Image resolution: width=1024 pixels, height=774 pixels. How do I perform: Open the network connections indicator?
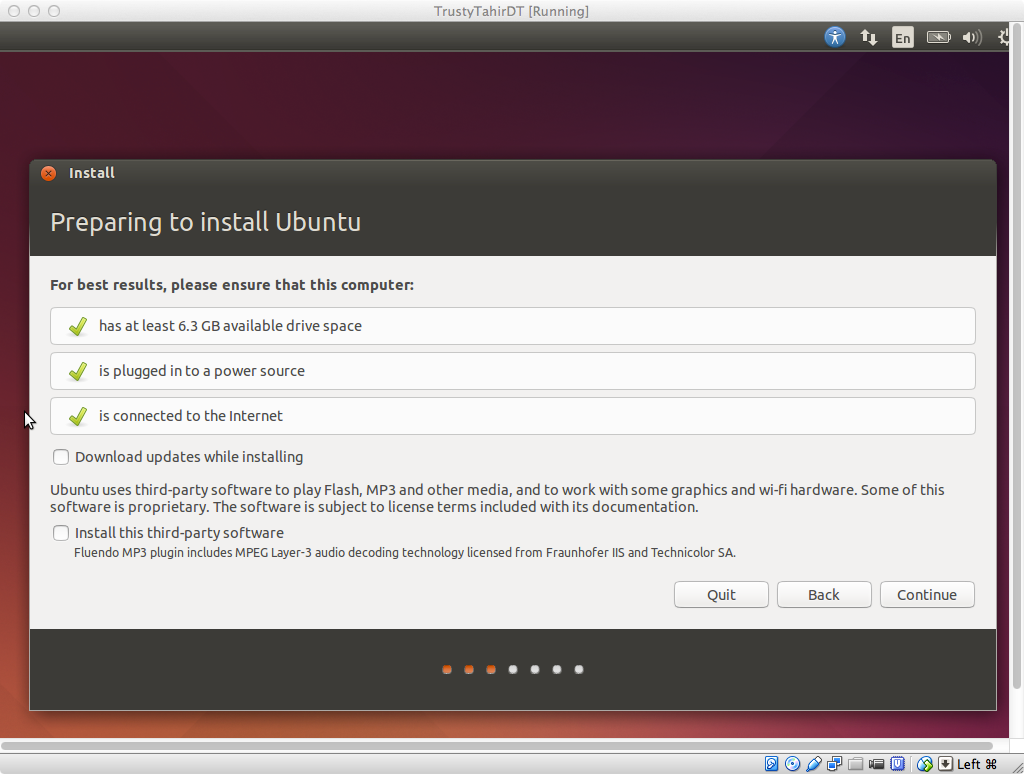(x=869, y=37)
